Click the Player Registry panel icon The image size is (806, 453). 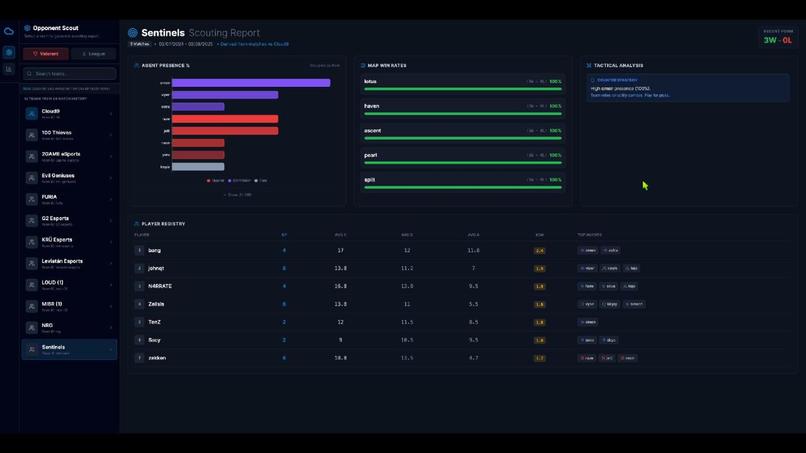coord(137,224)
